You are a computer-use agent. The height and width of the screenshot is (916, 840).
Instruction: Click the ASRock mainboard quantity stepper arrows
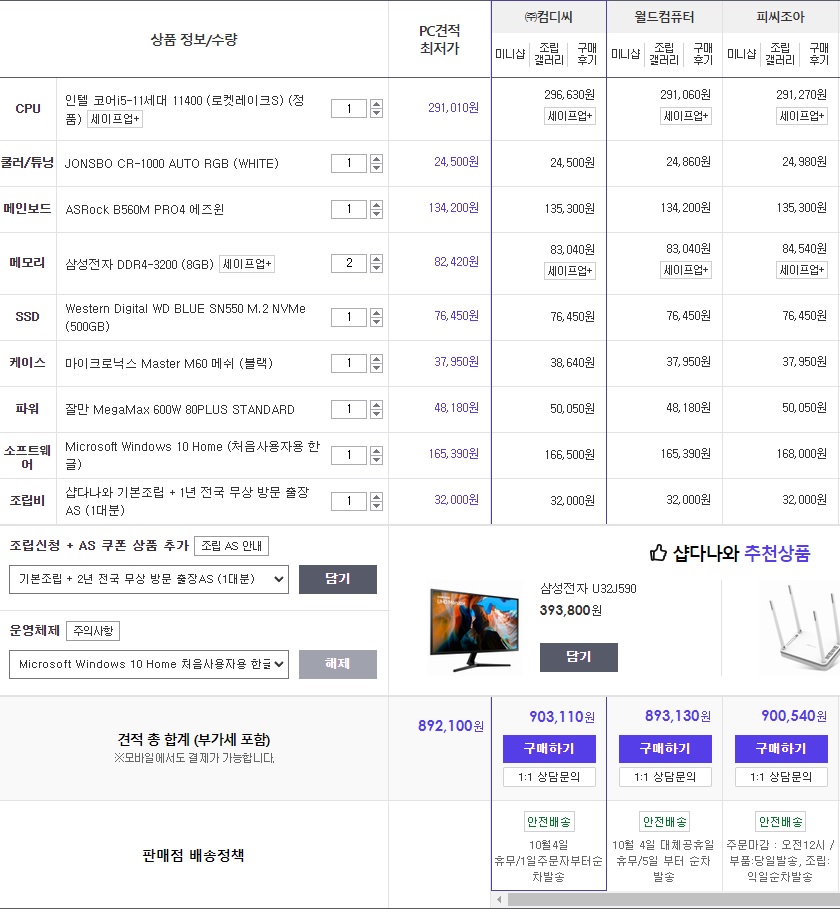(377, 209)
